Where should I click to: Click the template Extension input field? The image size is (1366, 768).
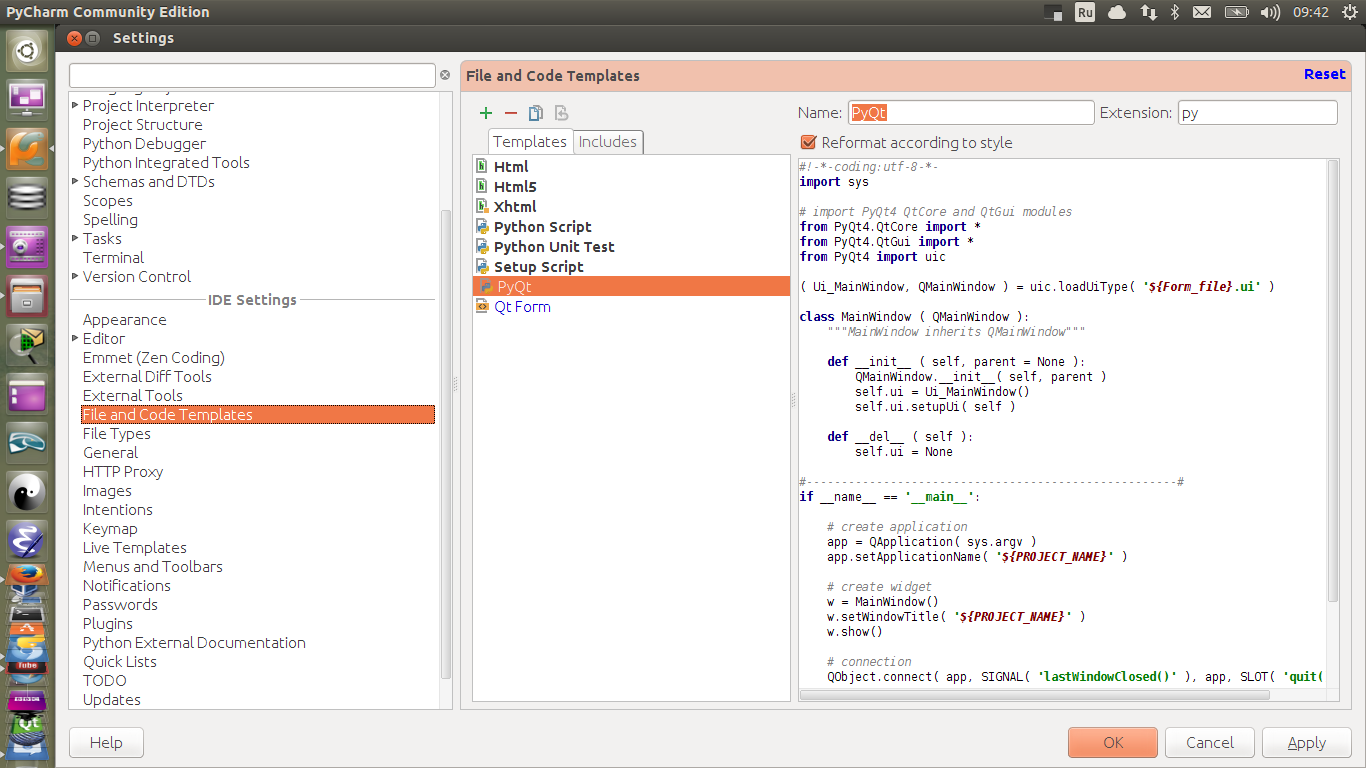tap(1257, 113)
